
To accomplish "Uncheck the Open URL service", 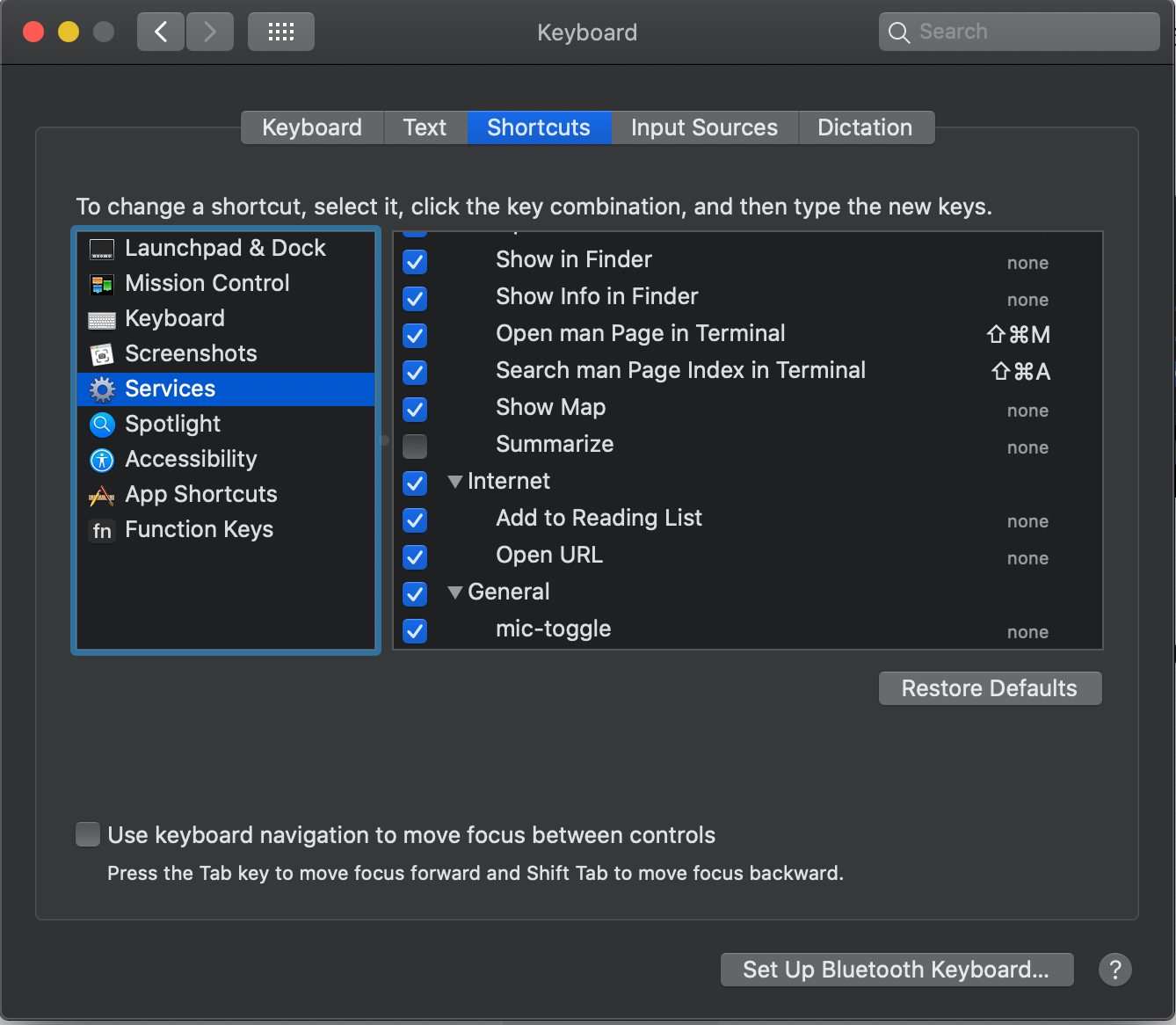I will (x=415, y=556).
